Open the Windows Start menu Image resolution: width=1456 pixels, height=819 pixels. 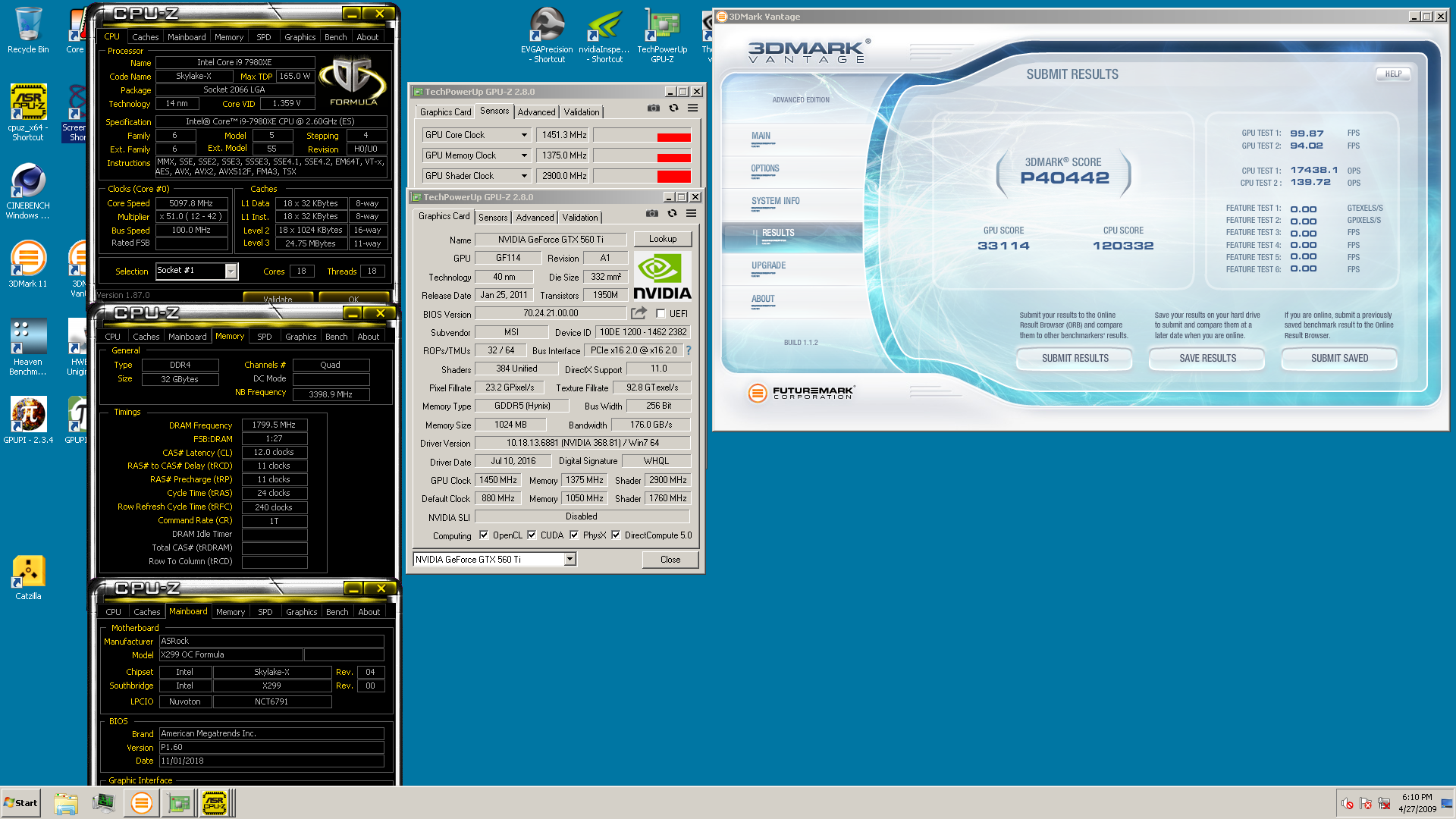pos(20,803)
